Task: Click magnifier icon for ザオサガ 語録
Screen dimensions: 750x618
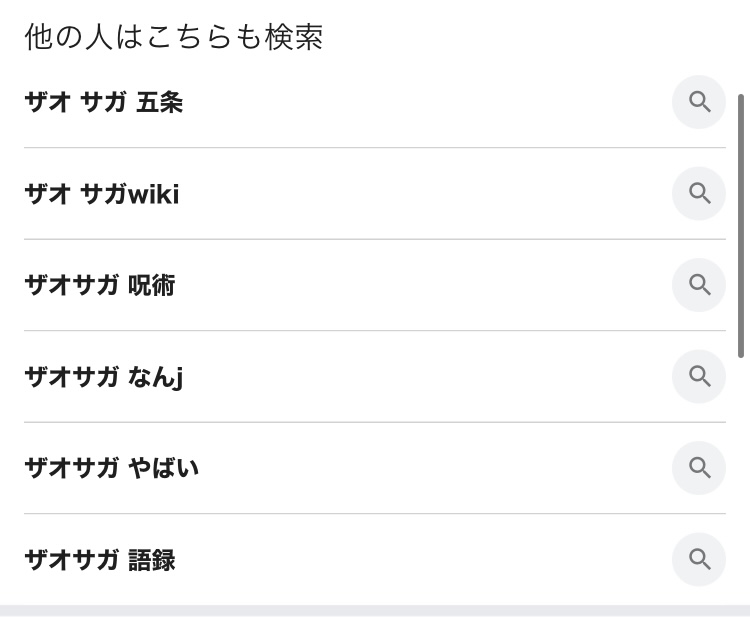Action: pyautogui.click(x=699, y=559)
